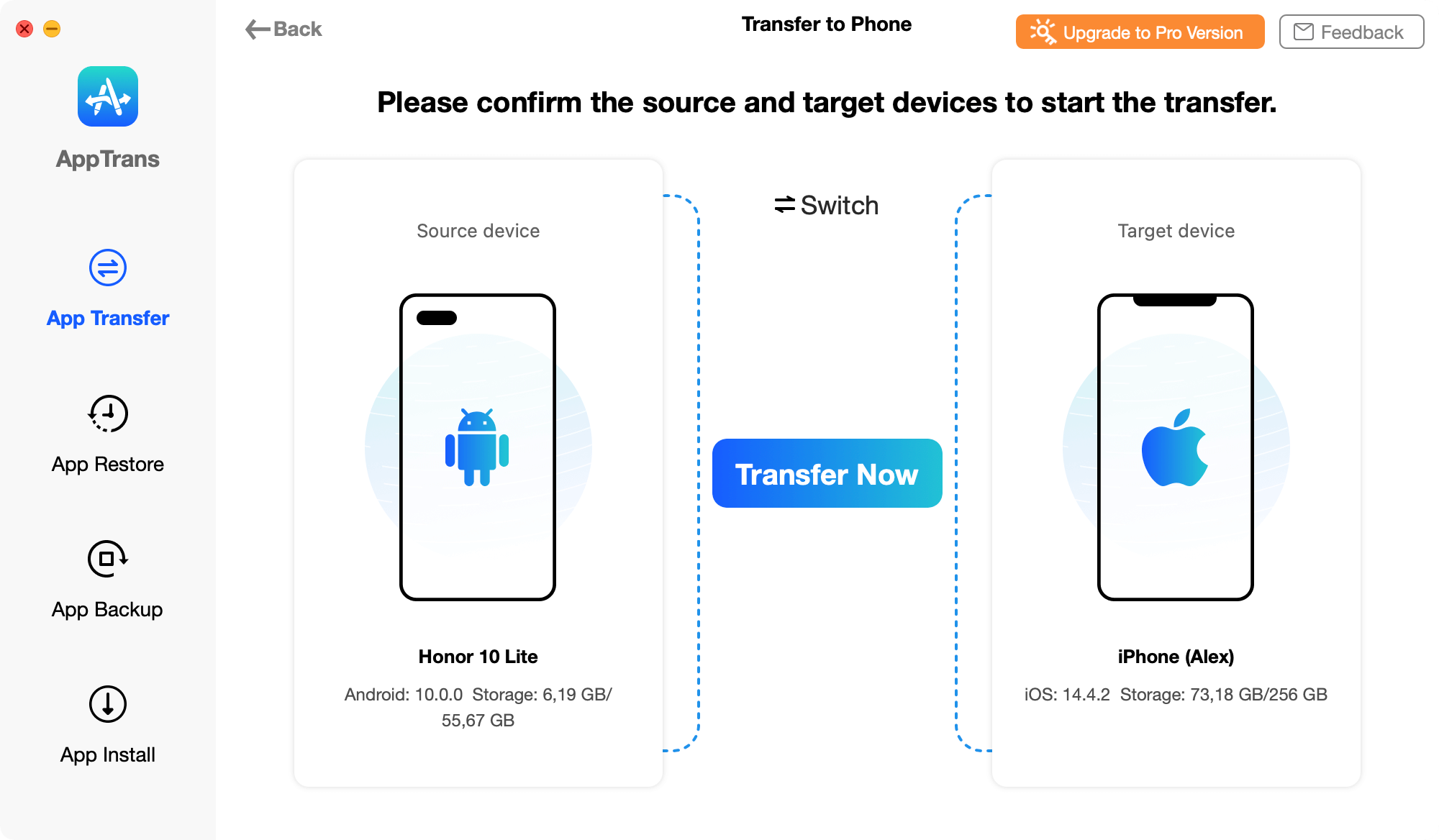Image resolution: width=1439 pixels, height=840 pixels.
Task: Click the AppTrans logo icon
Action: point(109,96)
